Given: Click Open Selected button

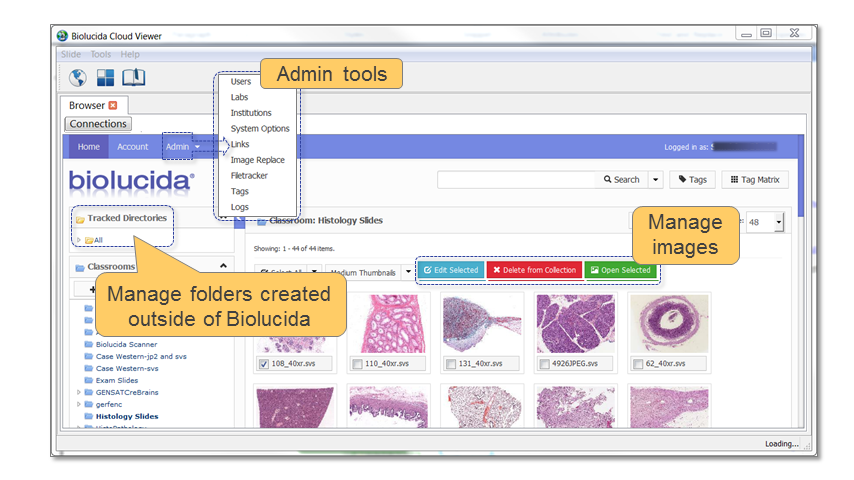Looking at the screenshot, I should [620, 270].
